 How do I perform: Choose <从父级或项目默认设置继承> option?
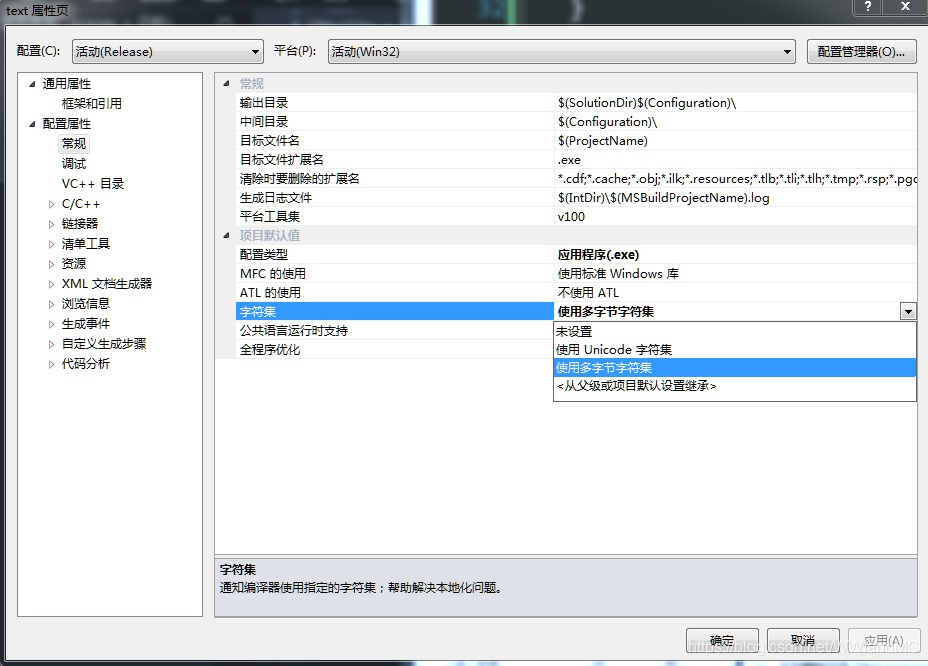pos(735,386)
